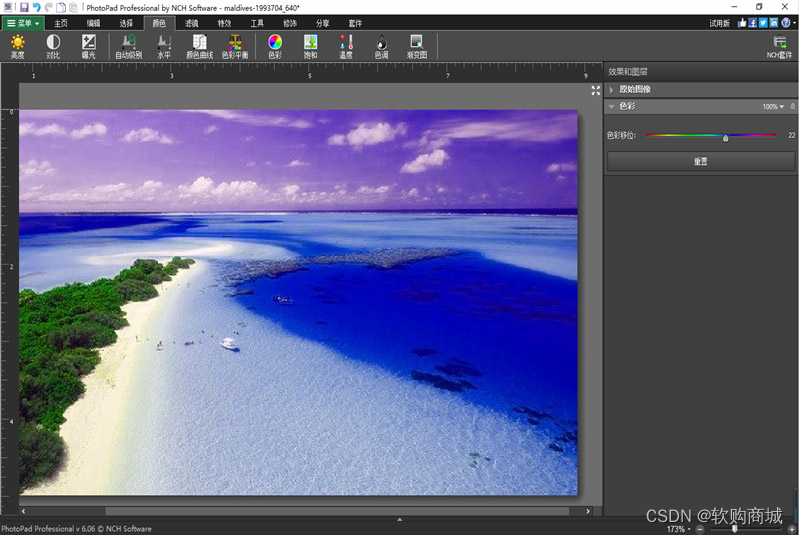
Task: Open the help icon dropdown arrow
Action: pyautogui.click(x=794, y=23)
